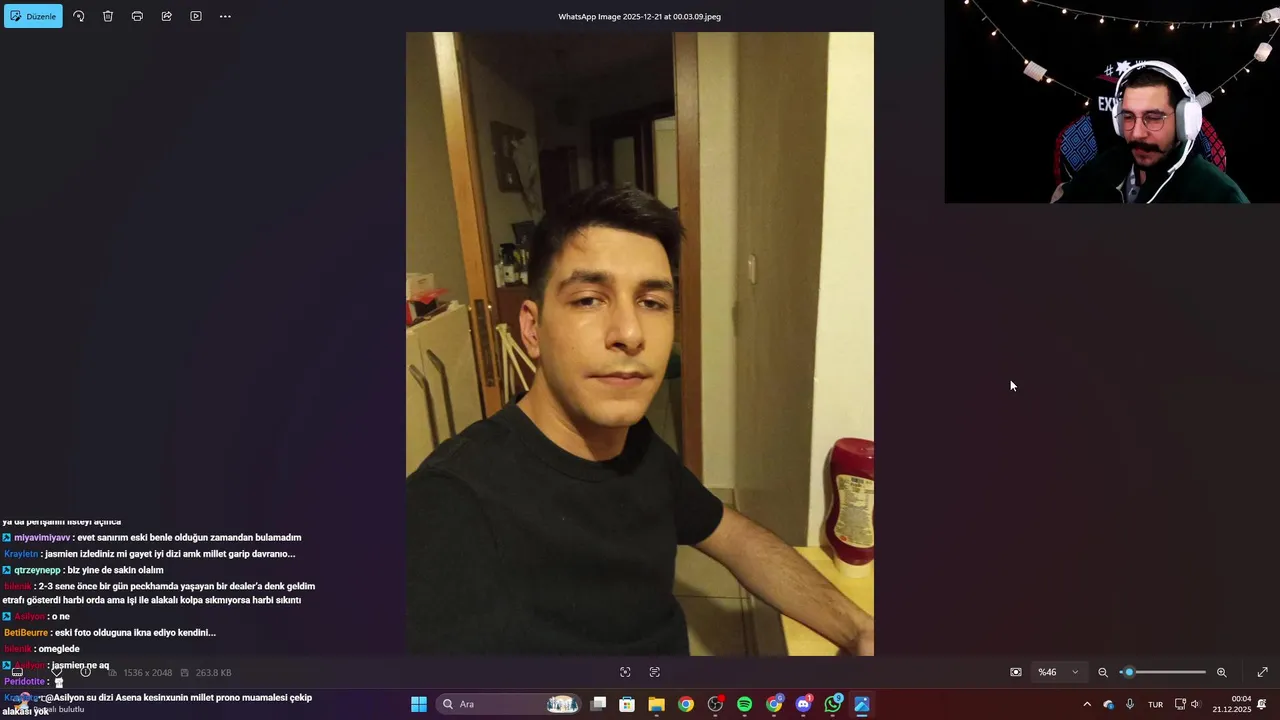The width and height of the screenshot is (1280, 720).
Task: Start slideshow with the play icon
Action: [x=196, y=16]
